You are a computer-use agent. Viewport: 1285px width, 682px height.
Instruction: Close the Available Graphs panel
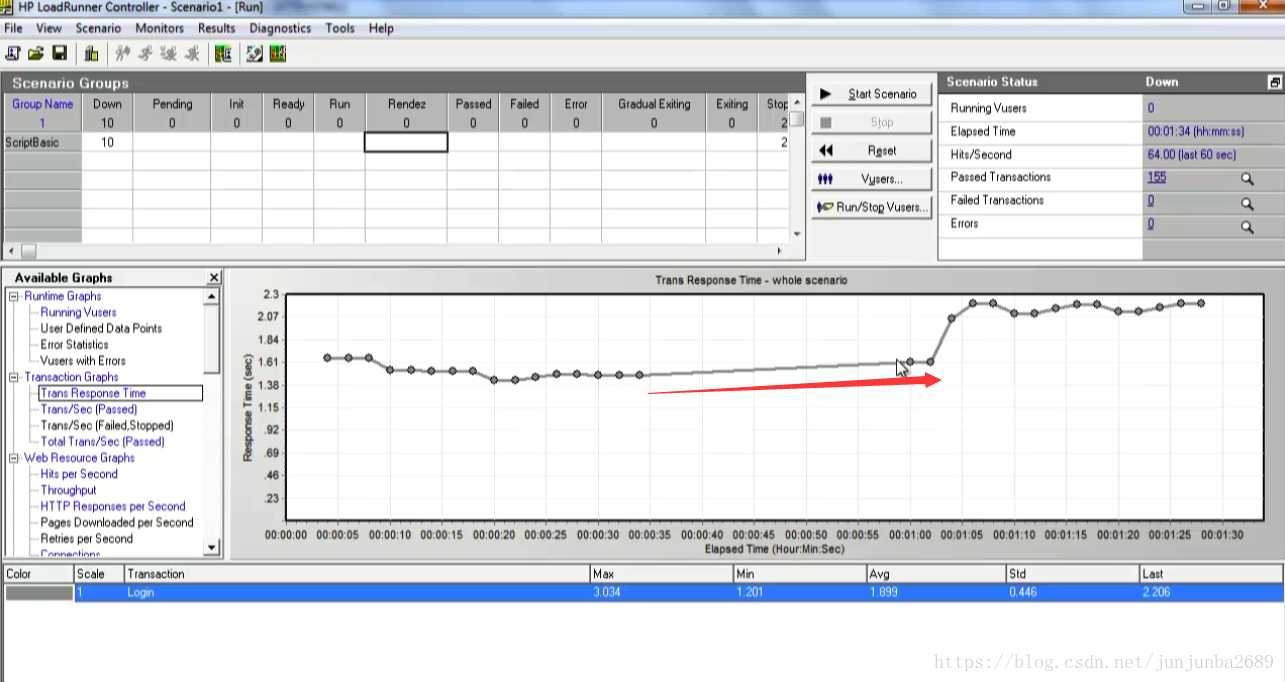point(214,277)
